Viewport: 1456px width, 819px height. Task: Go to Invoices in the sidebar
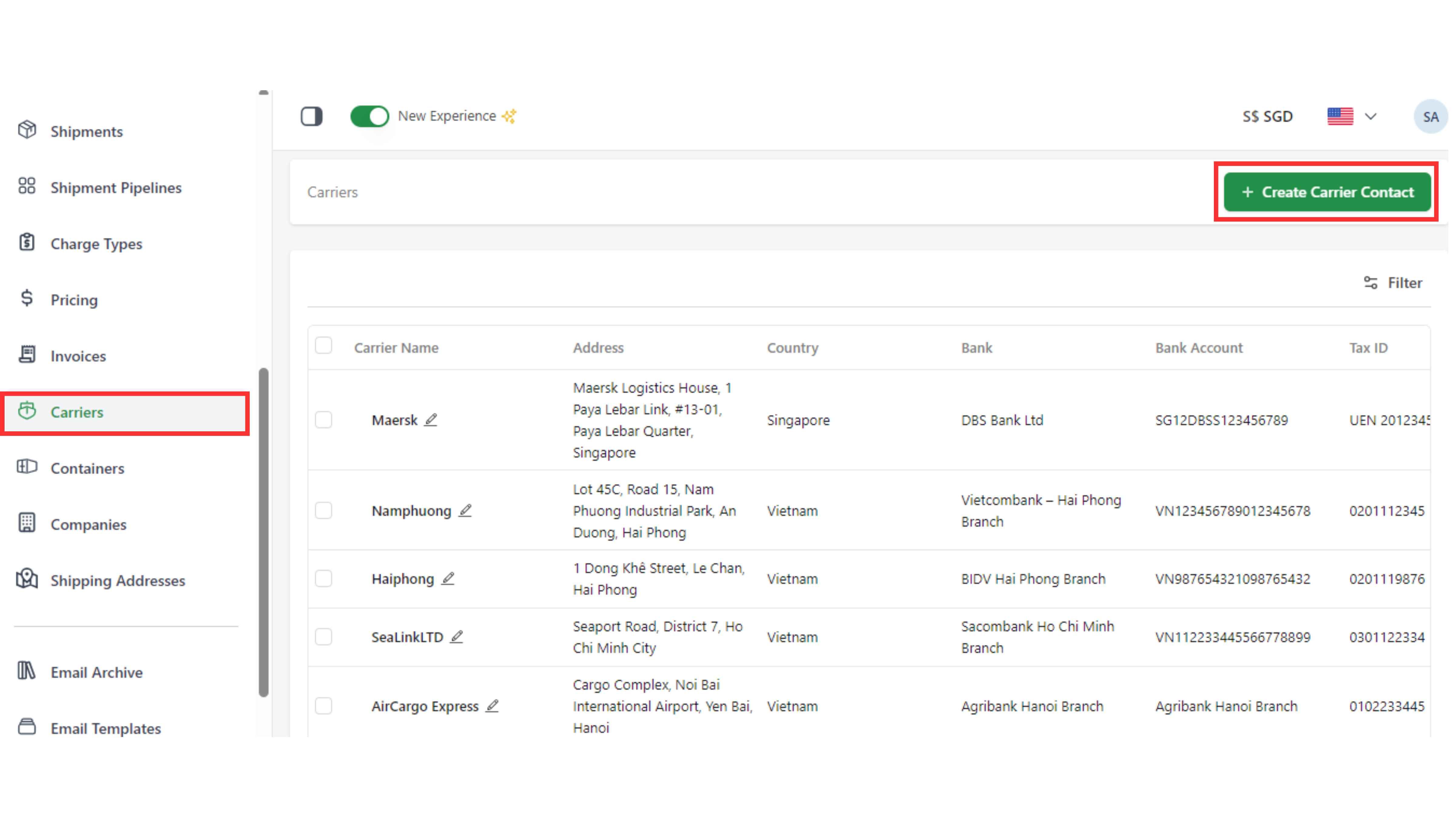(x=78, y=356)
